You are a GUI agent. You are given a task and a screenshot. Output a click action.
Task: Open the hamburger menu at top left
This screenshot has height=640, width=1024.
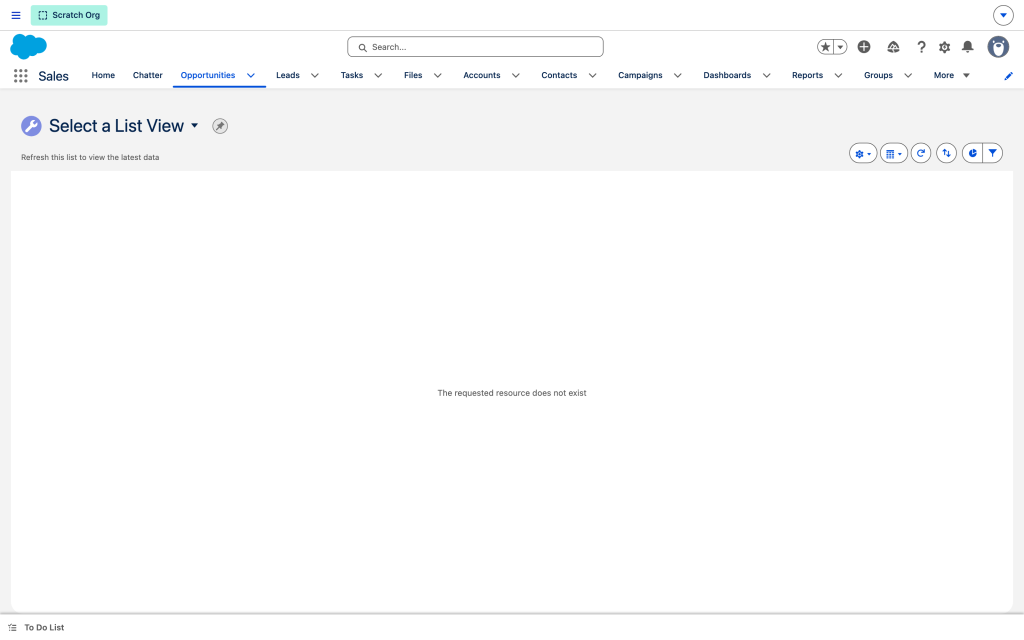pos(16,15)
